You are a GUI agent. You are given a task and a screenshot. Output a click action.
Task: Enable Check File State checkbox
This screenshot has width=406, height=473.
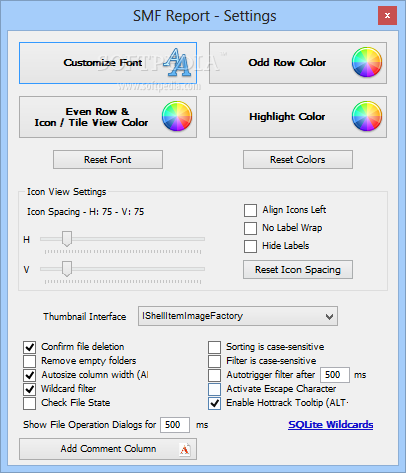(x=30, y=403)
